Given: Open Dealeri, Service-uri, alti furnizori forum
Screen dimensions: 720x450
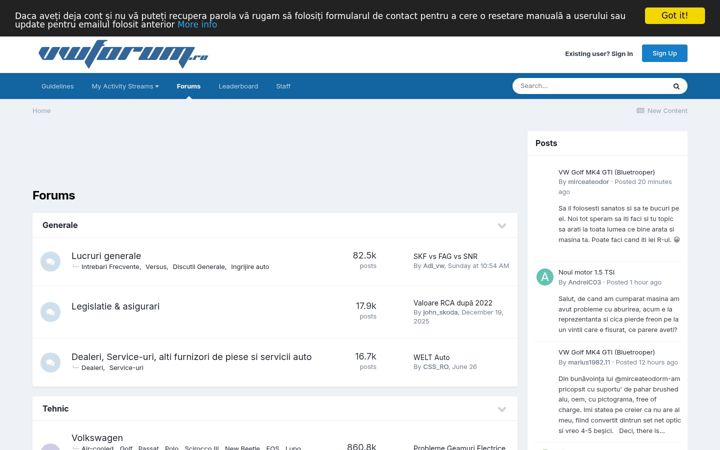Looking at the screenshot, I should click(x=191, y=357).
